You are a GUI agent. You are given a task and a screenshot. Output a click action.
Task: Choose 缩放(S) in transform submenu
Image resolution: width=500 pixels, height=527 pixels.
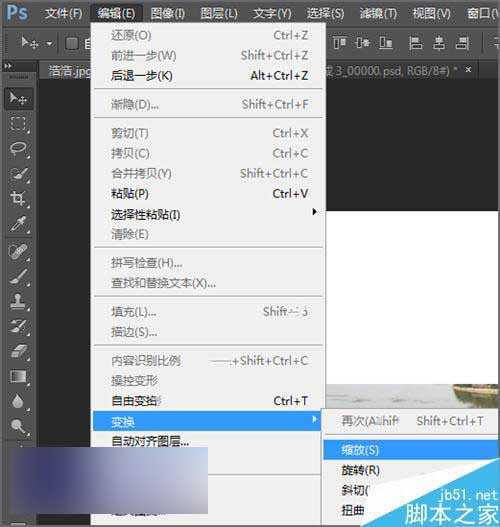click(411, 450)
